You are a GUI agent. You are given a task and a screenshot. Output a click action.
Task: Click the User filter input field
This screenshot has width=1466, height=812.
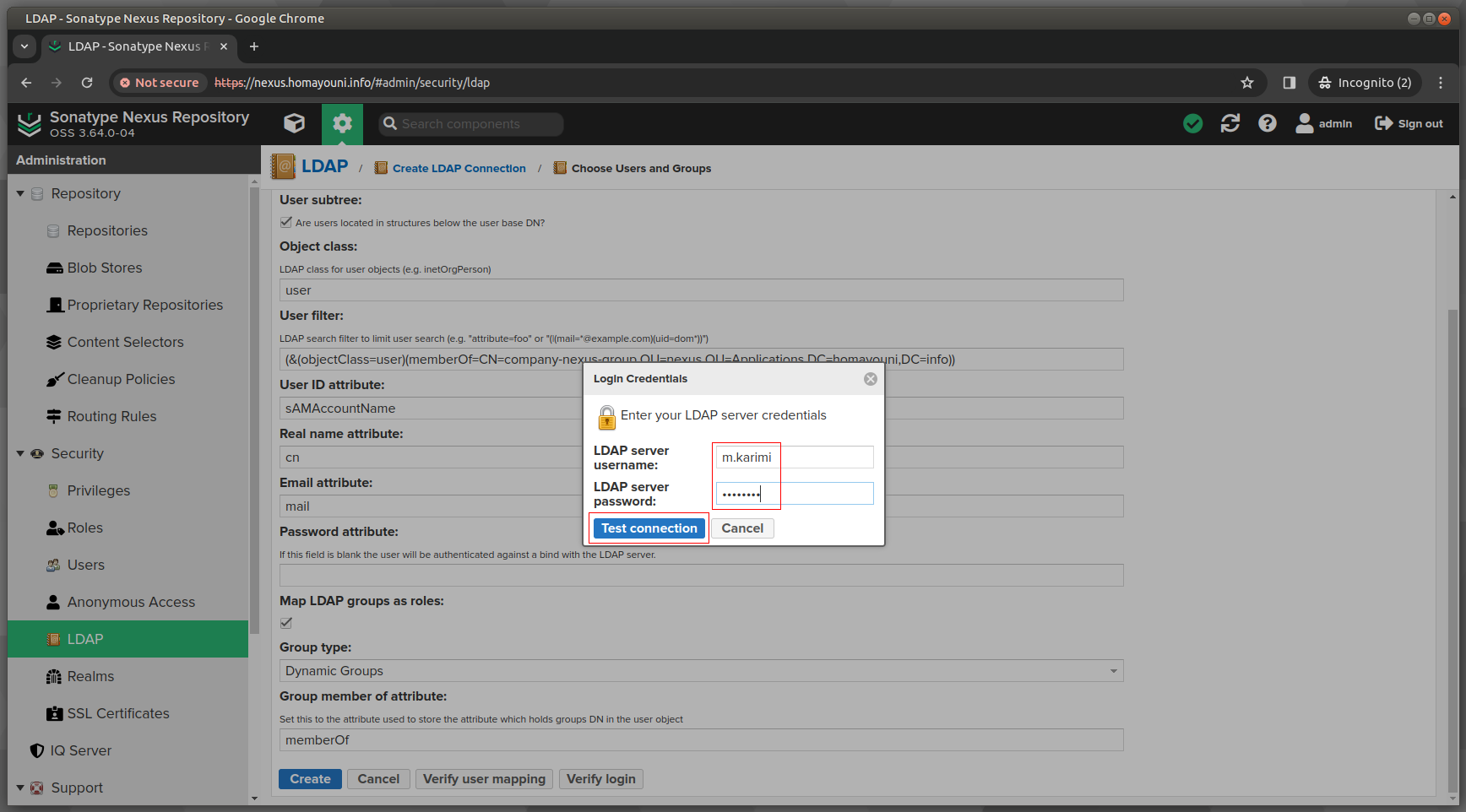tap(701, 360)
